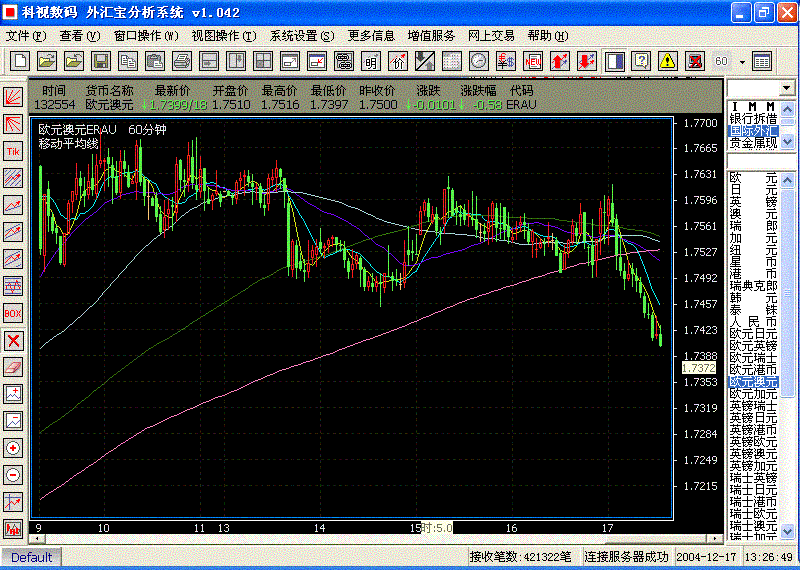The height and width of the screenshot is (570, 800).
Task: Select 欧元英镑 in currency list
Action: 753,345
